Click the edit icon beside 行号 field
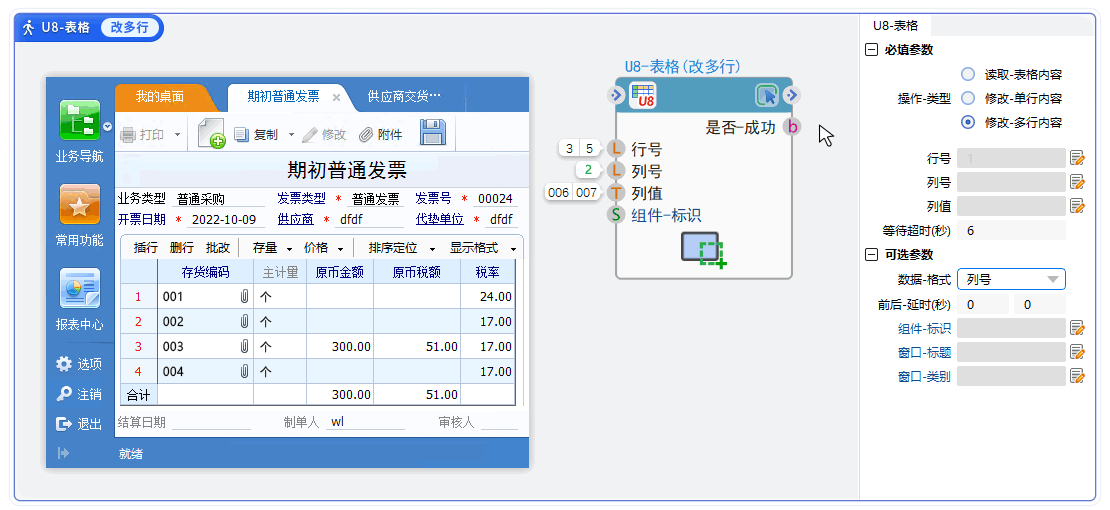 tap(1077, 157)
